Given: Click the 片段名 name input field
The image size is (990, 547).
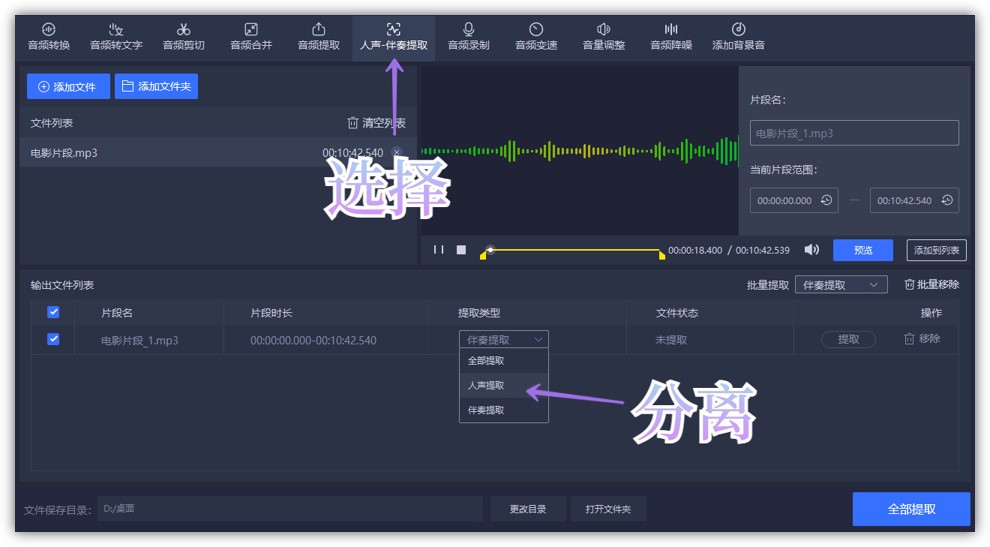Looking at the screenshot, I should coord(854,133).
